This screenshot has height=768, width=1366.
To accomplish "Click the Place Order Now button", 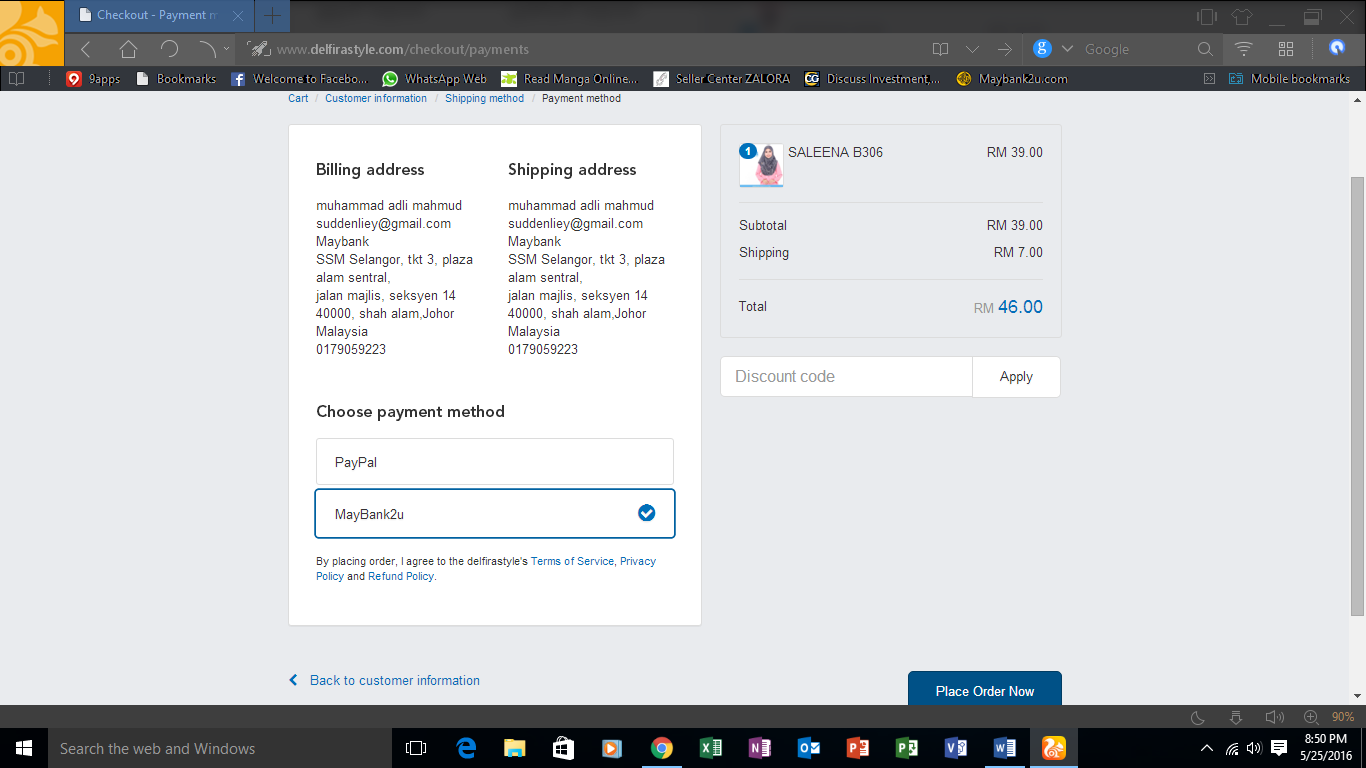I will pos(985,689).
